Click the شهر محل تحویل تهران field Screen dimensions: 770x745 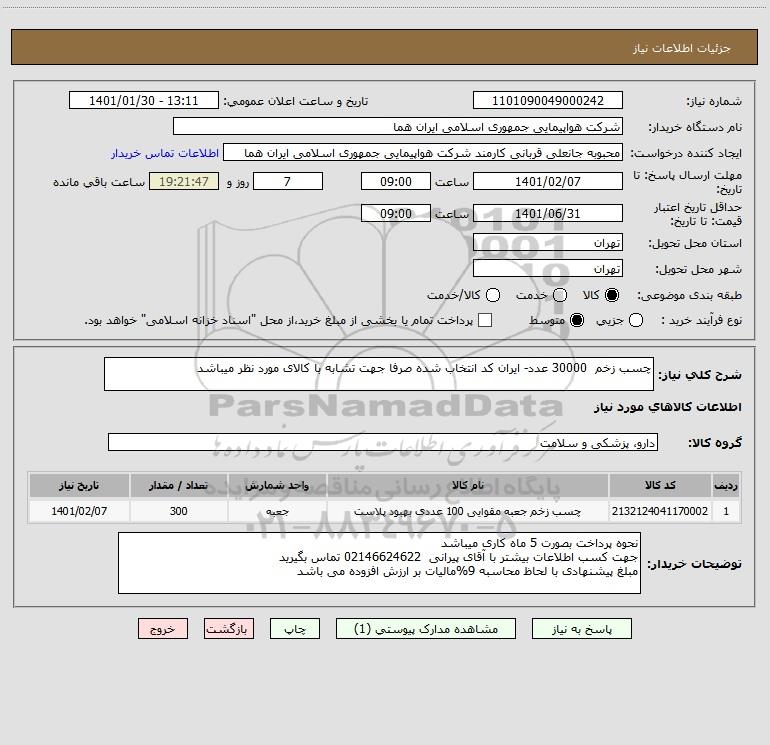coord(548,268)
